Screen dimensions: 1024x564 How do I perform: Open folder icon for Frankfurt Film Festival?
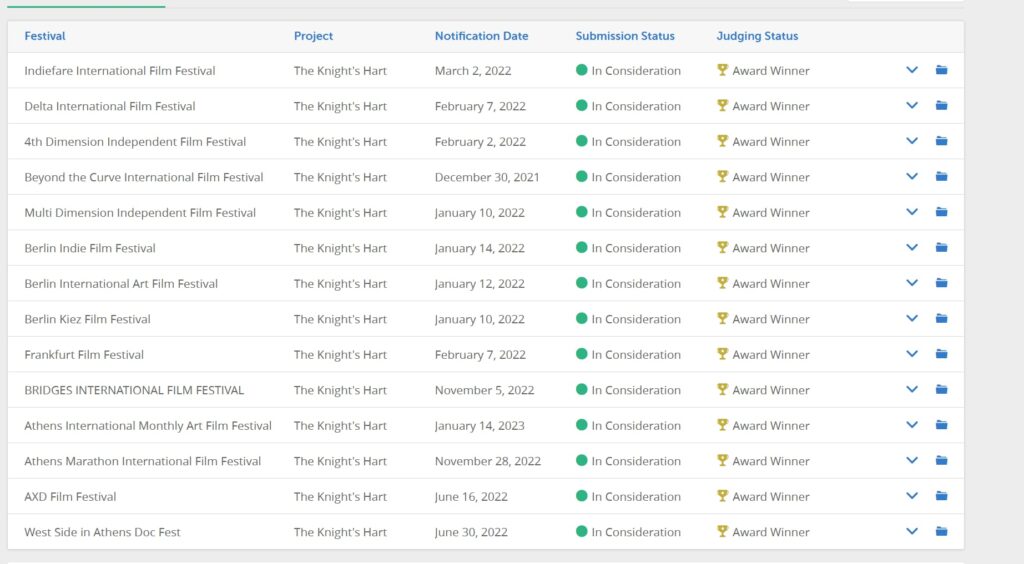coord(941,354)
